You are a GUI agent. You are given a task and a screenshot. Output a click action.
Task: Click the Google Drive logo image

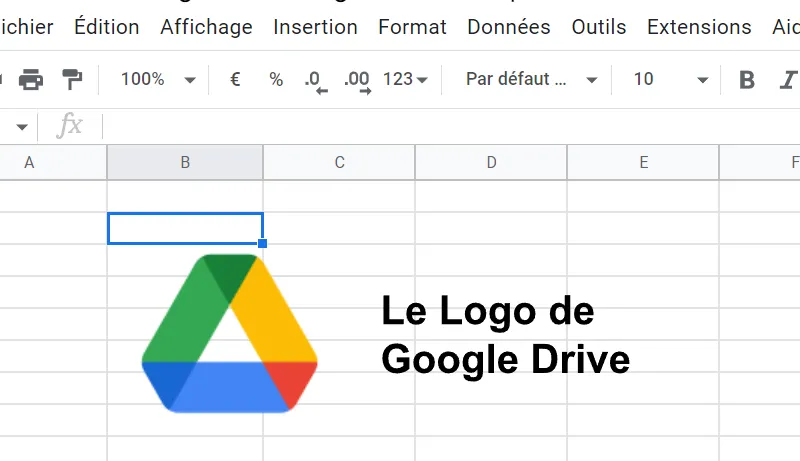[230, 334]
